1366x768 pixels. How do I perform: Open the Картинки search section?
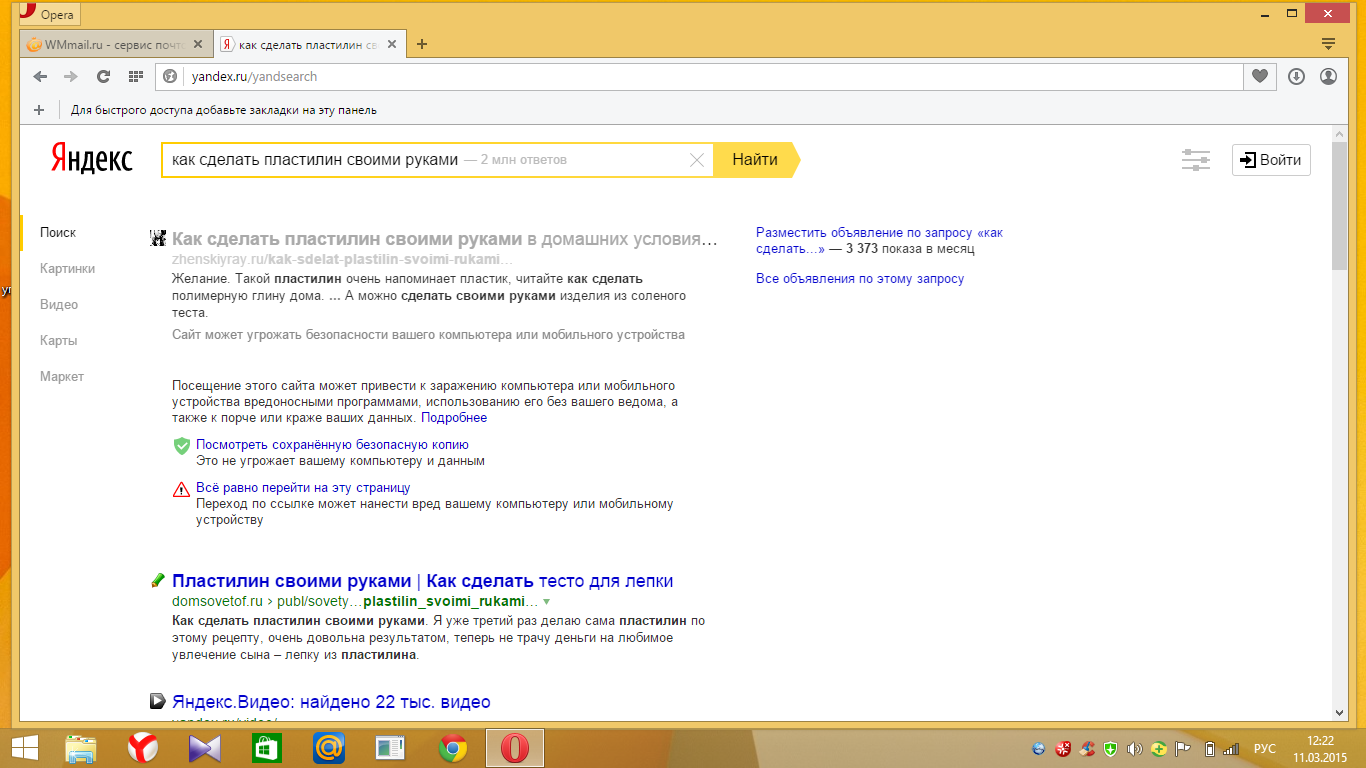68,268
